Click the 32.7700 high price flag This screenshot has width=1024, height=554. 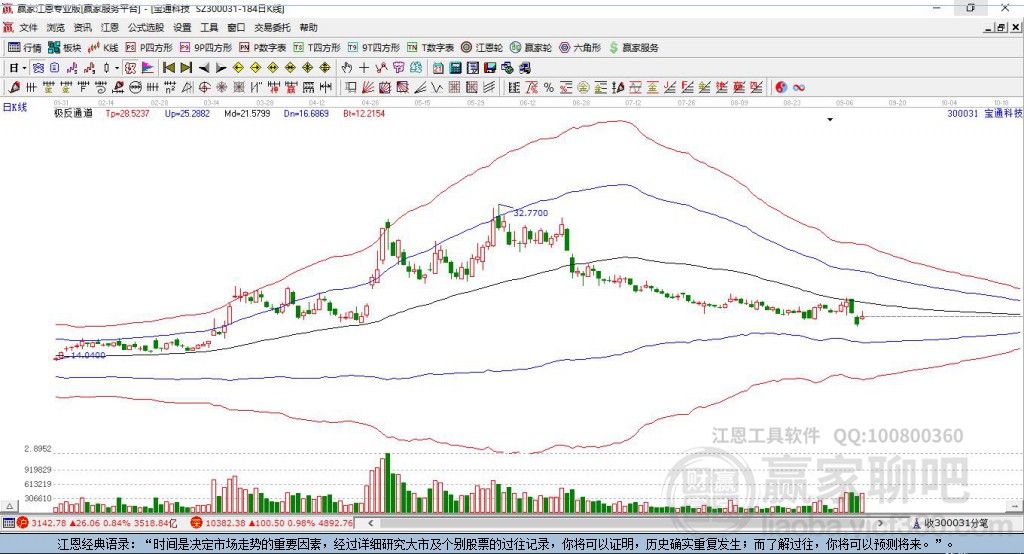[530, 213]
